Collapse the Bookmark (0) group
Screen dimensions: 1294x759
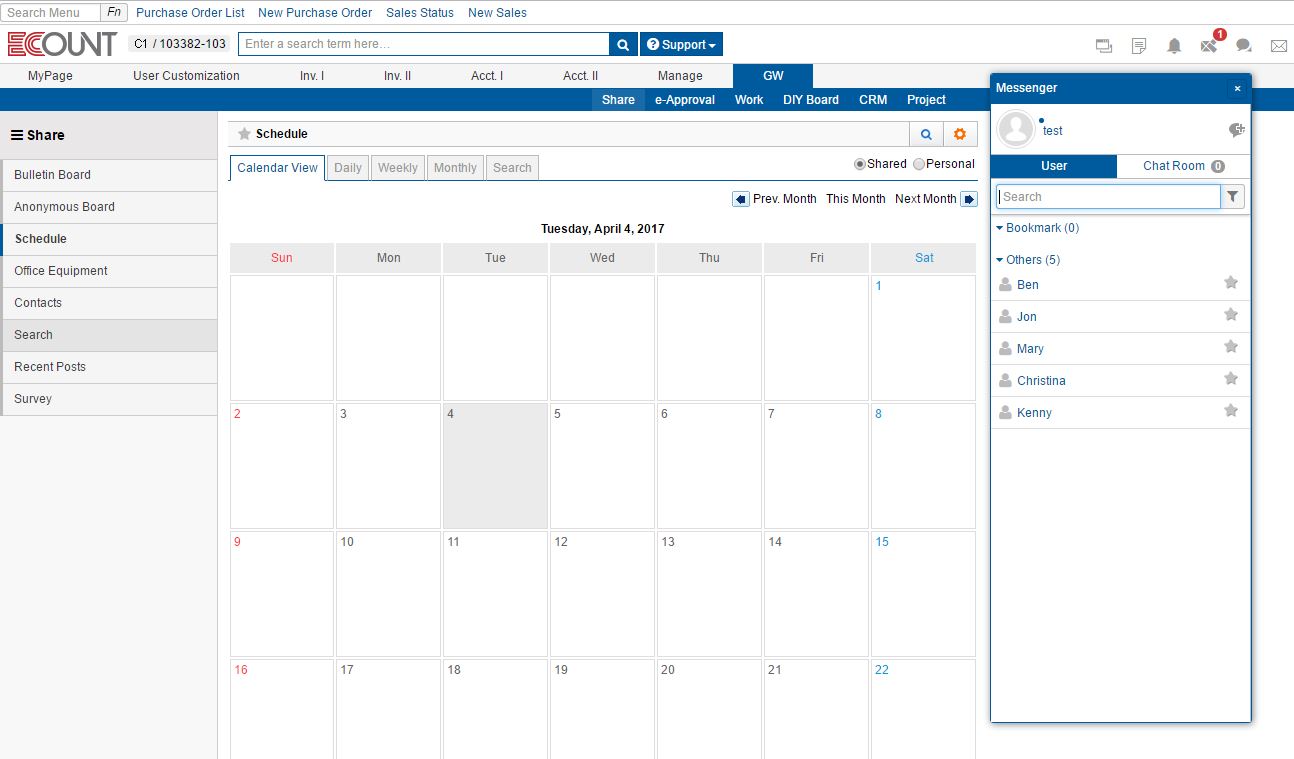click(x=1038, y=228)
